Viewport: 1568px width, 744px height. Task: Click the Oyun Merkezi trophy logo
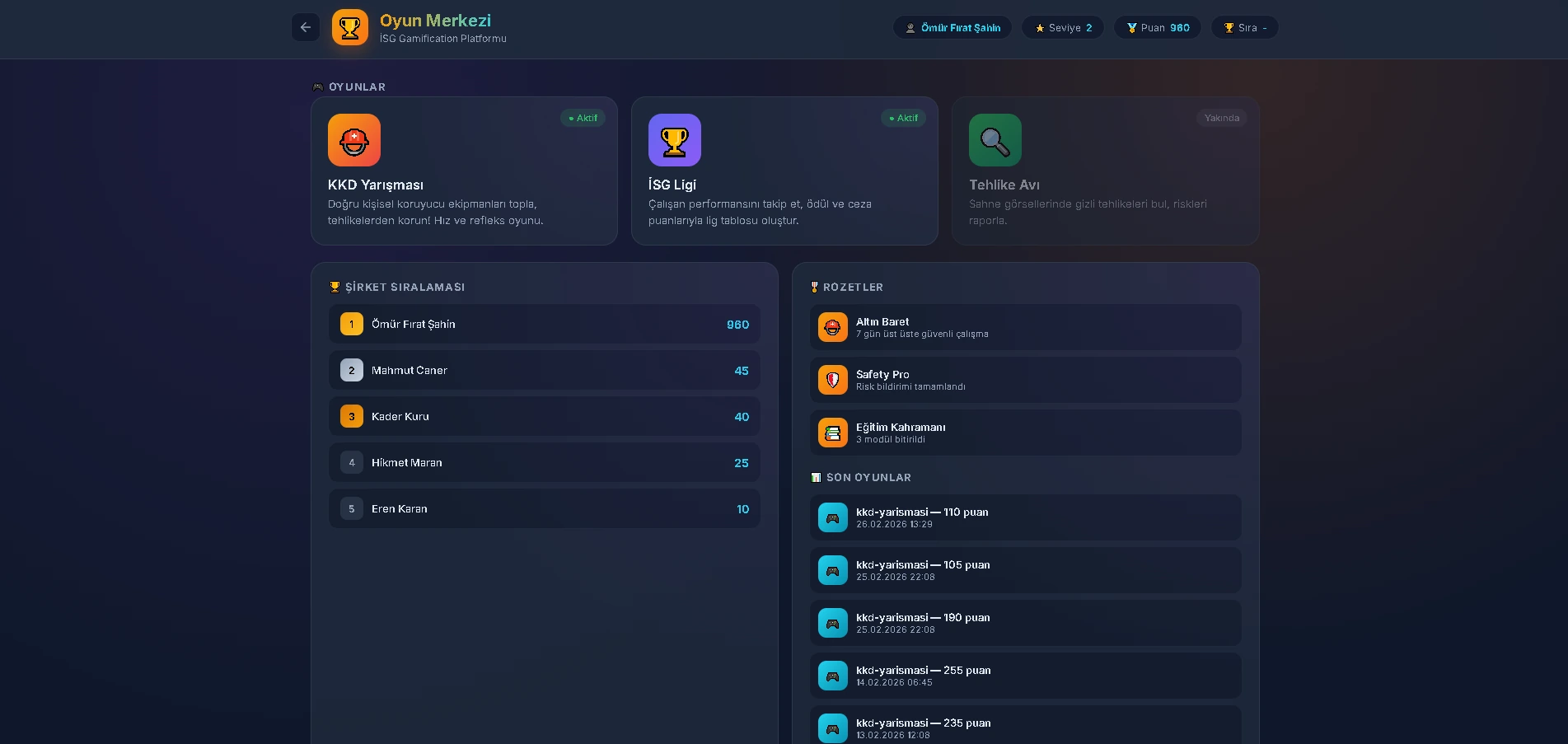(350, 27)
